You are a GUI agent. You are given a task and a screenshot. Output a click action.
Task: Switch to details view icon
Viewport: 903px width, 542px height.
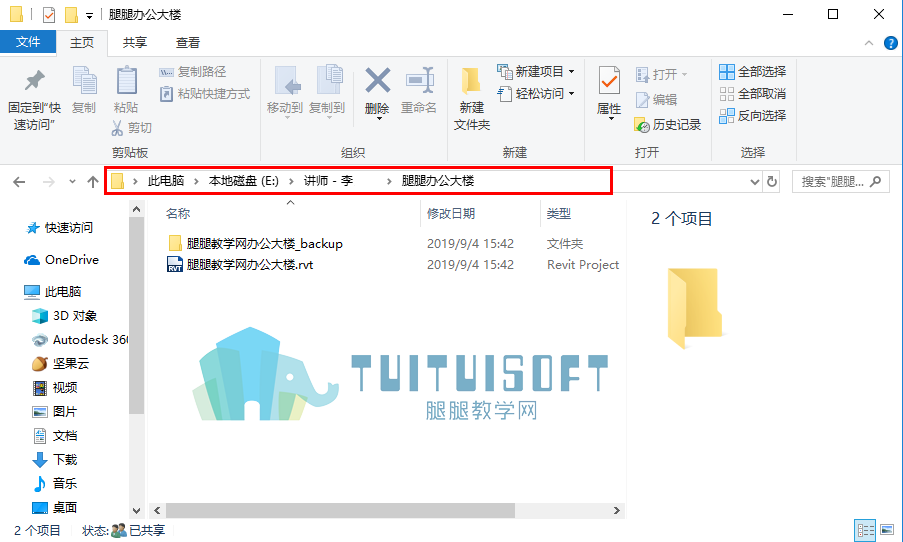pyautogui.click(x=864, y=530)
